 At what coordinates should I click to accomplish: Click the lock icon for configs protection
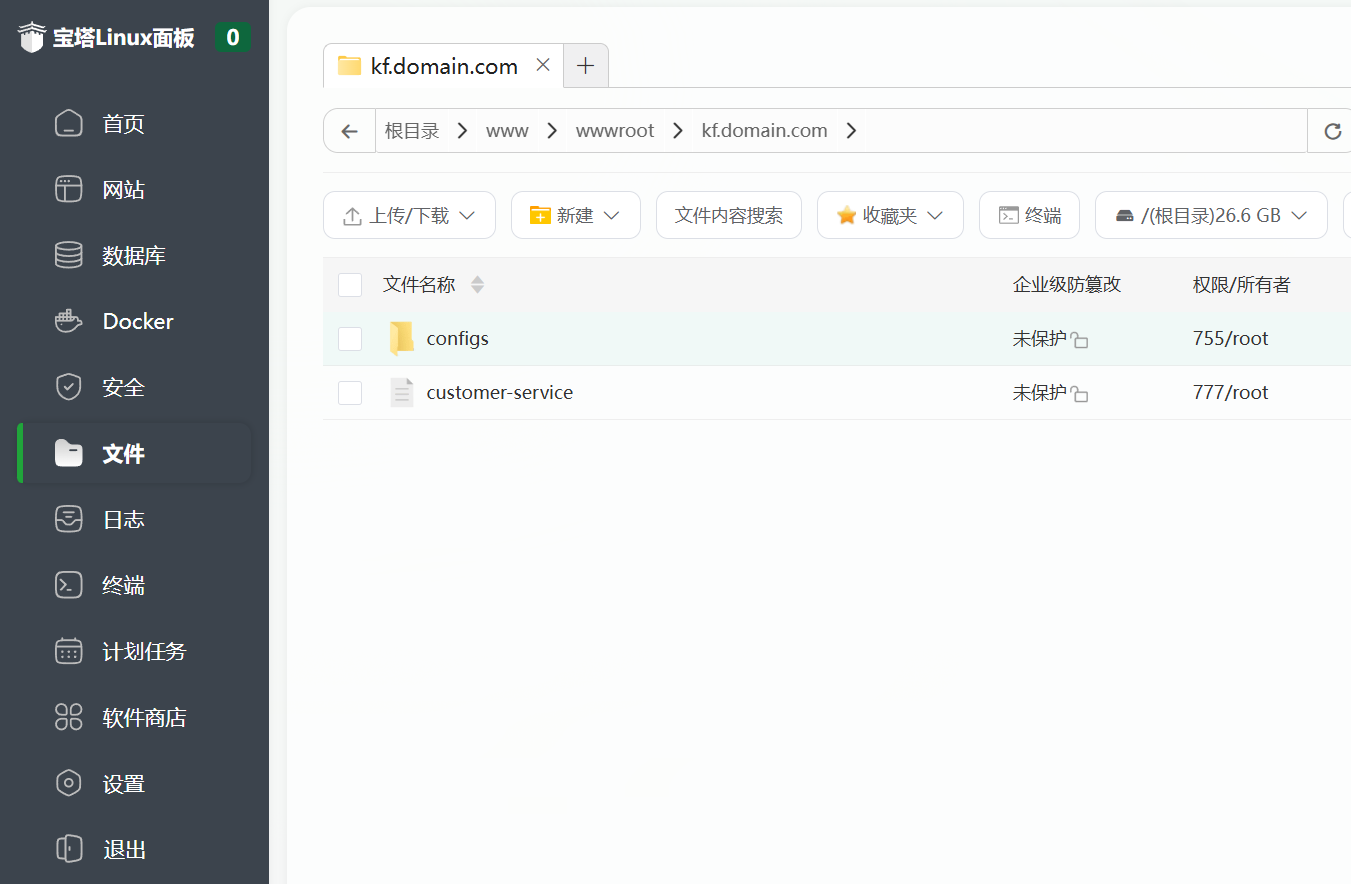pyautogui.click(x=1079, y=340)
